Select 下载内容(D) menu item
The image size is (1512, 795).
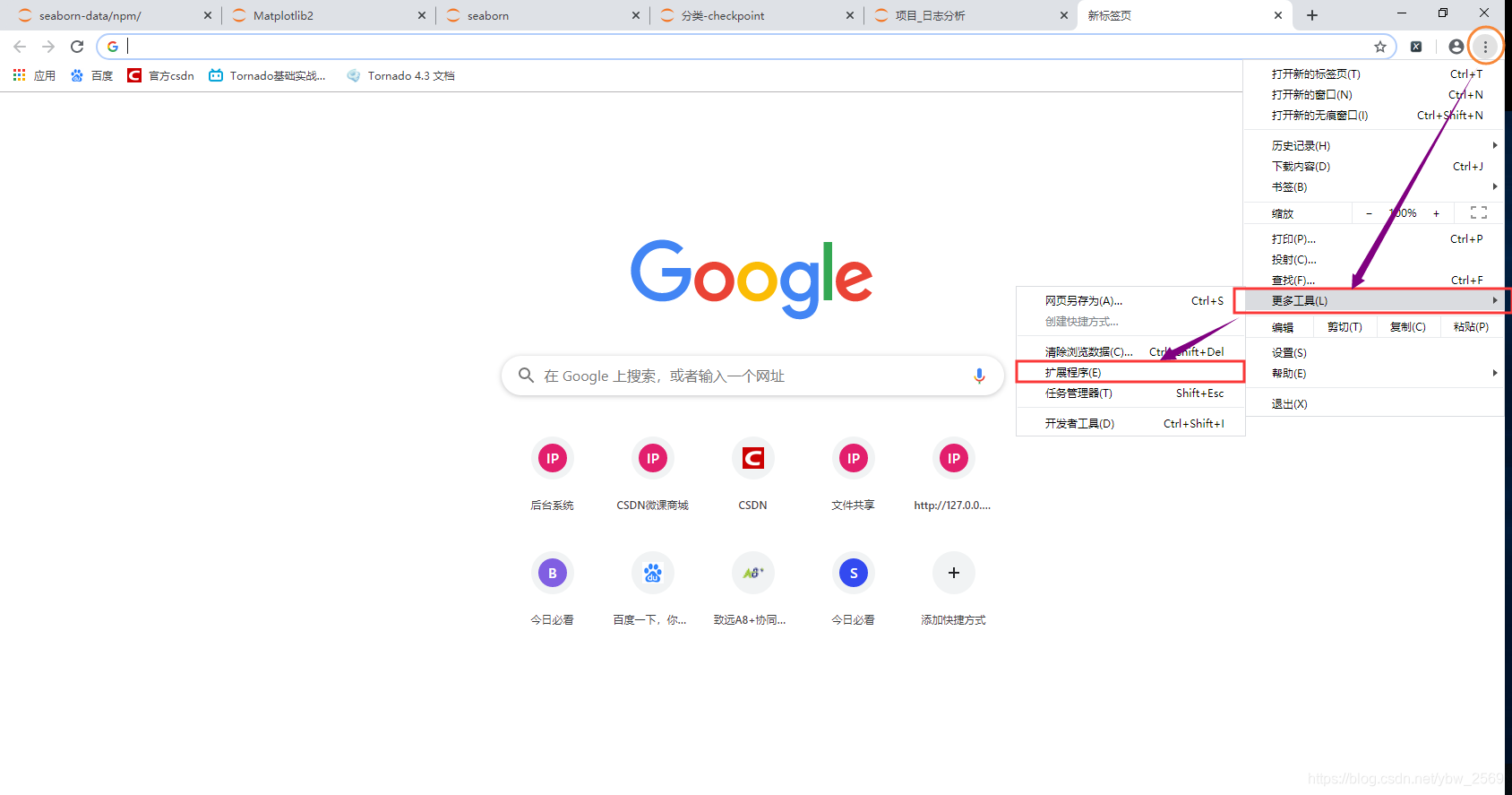(1374, 166)
